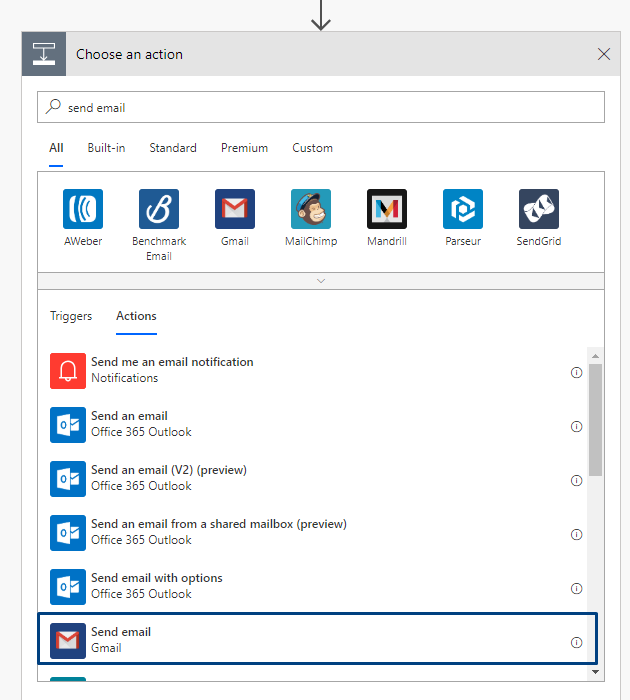Click Outlook icon beside Send email with options
Image resolution: width=630 pixels, height=700 pixels.
pos(68,587)
